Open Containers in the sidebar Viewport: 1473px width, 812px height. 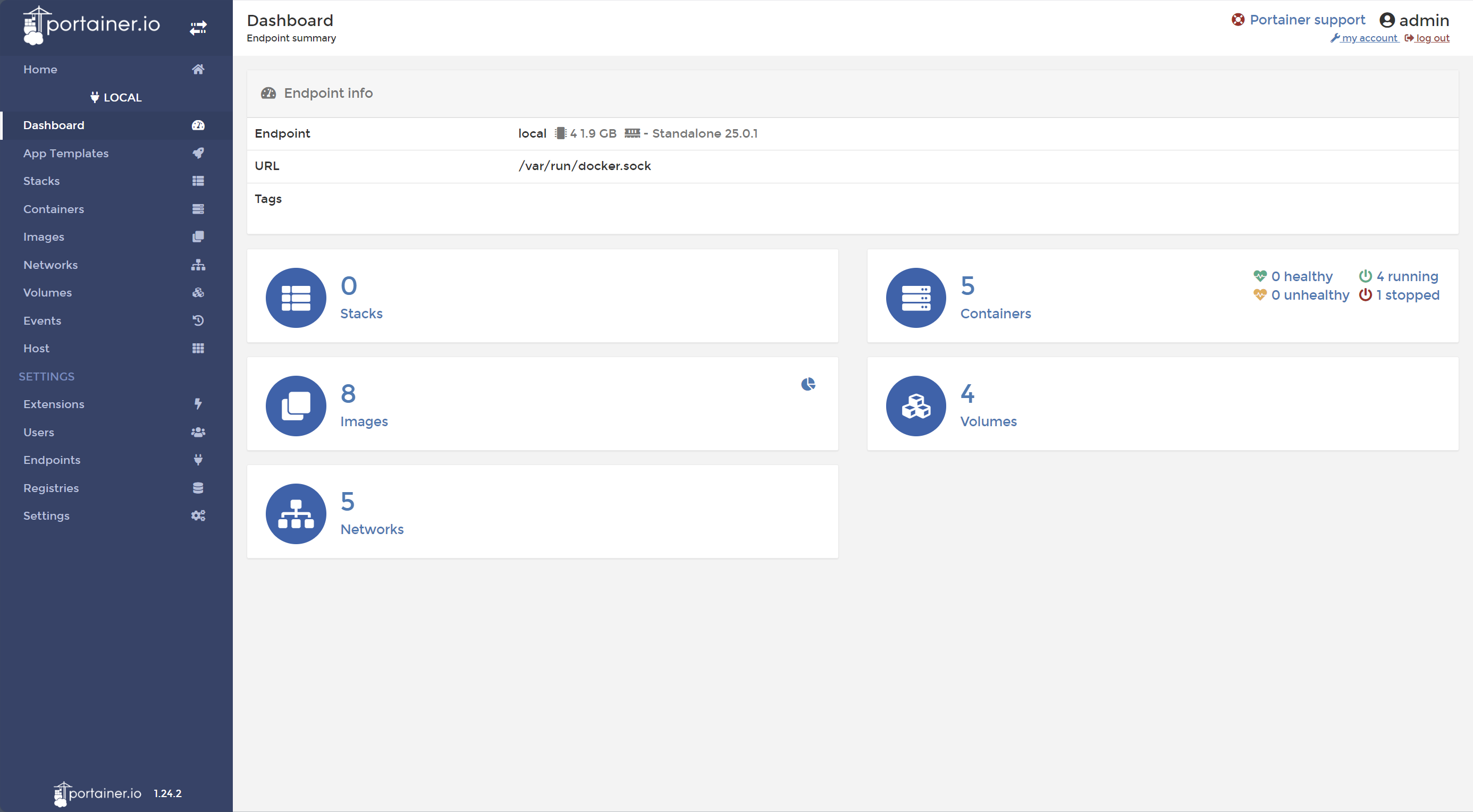coord(53,209)
